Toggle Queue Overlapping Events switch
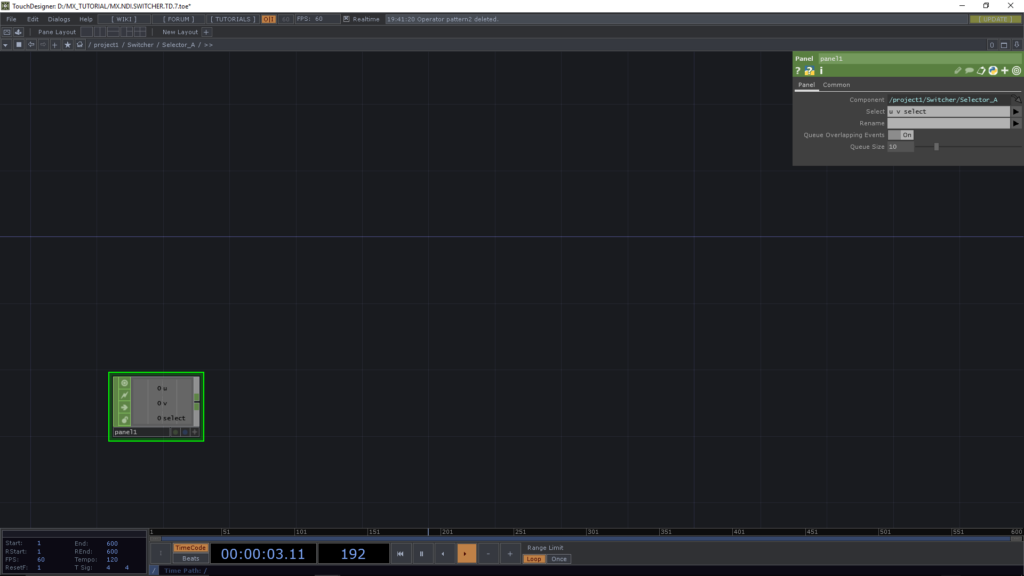Screen dimensions: 1024x576 point(906,134)
